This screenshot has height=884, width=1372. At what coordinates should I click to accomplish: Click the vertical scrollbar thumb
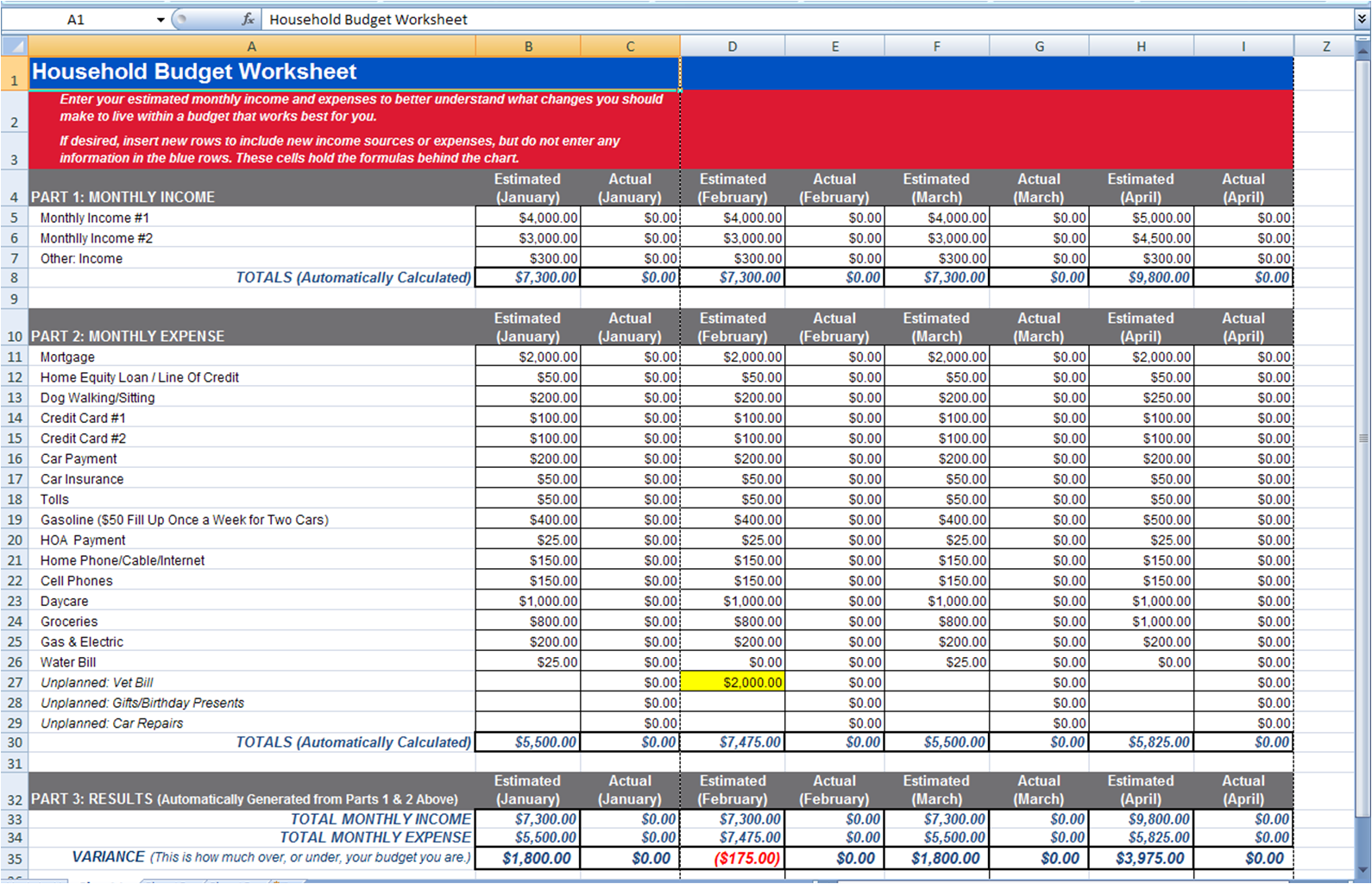[1363, 439]
